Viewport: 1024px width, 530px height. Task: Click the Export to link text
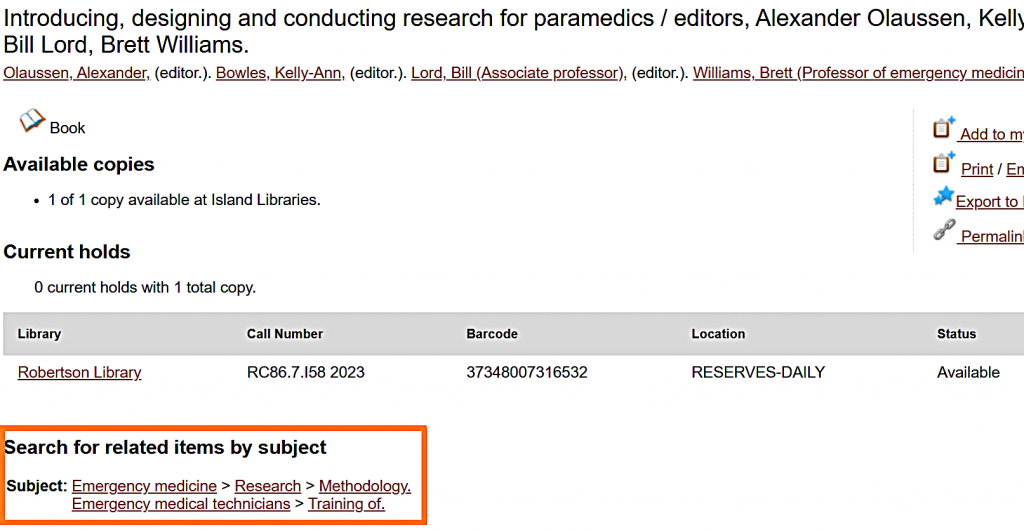[989, 202]
